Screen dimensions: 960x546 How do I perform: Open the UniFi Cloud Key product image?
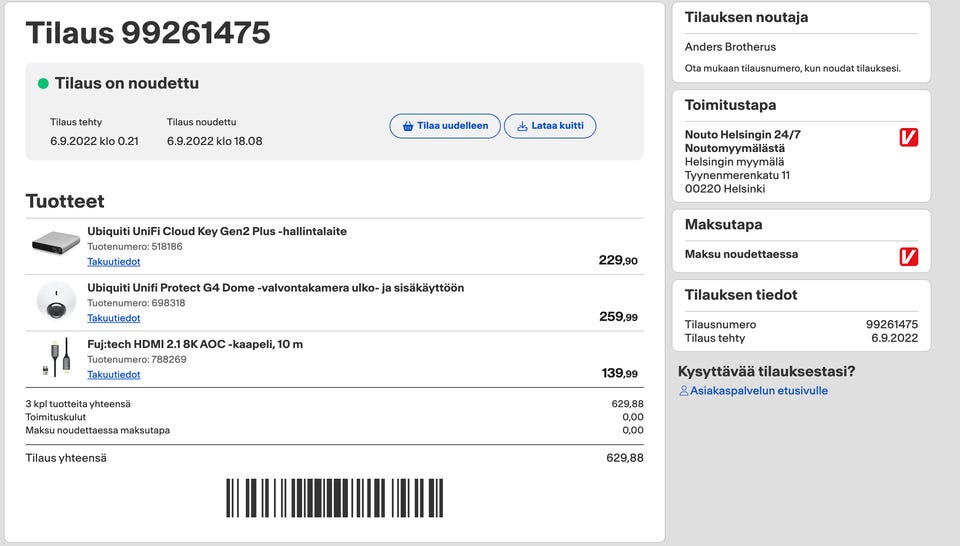pos(56,244)
